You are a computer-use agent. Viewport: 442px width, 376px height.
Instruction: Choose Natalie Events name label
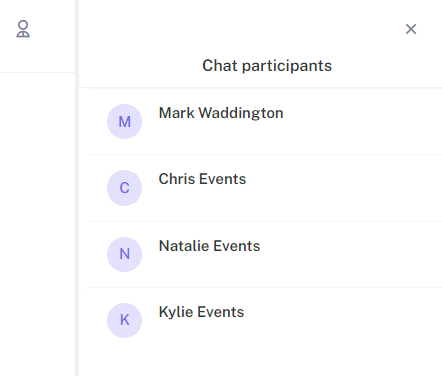pos(209,246)
